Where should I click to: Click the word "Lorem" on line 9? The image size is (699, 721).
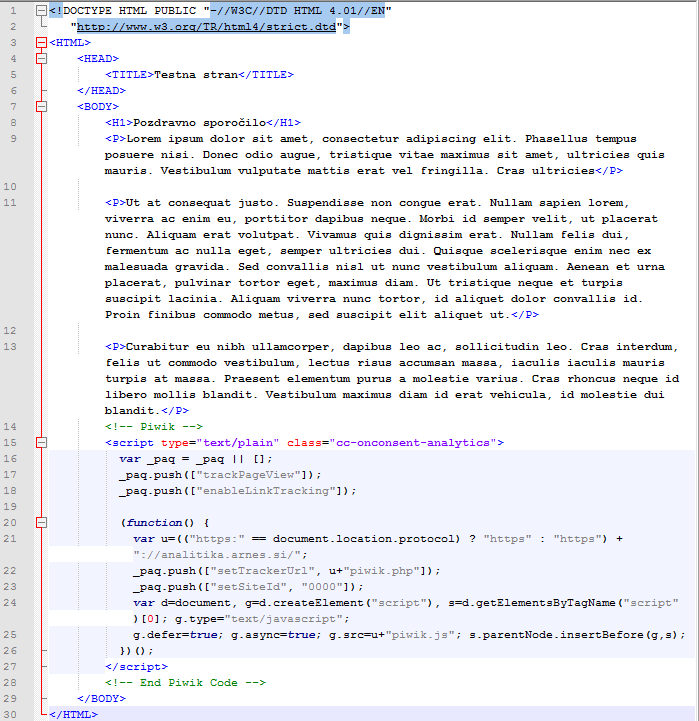pyautogui.click(x=144, y=139)
